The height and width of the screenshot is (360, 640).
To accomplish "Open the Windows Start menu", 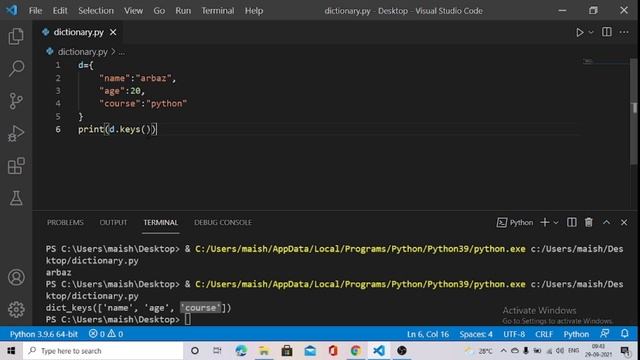I will point(11,351).
